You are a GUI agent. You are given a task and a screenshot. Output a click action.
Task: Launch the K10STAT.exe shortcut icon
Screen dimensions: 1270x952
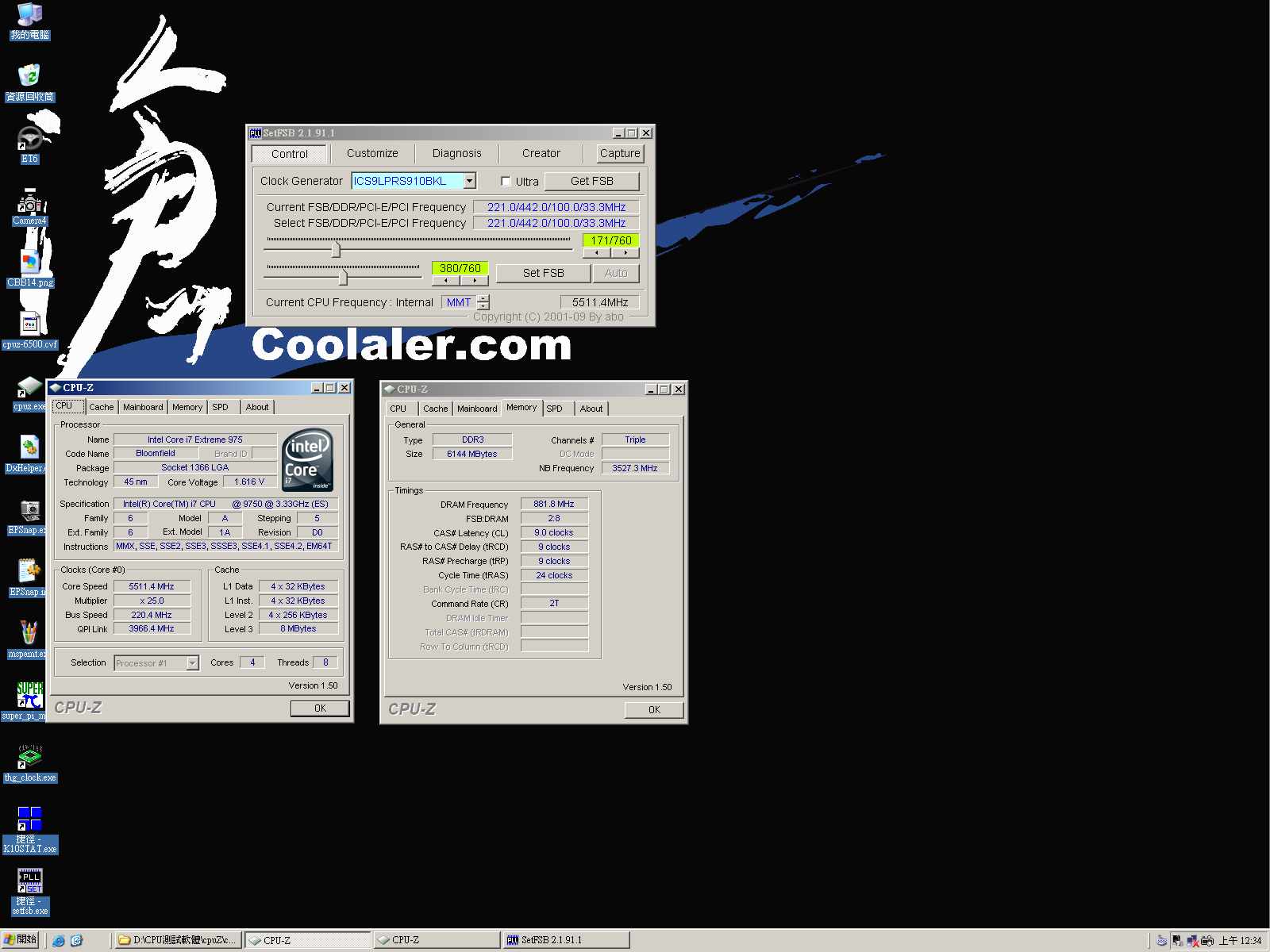29,830
